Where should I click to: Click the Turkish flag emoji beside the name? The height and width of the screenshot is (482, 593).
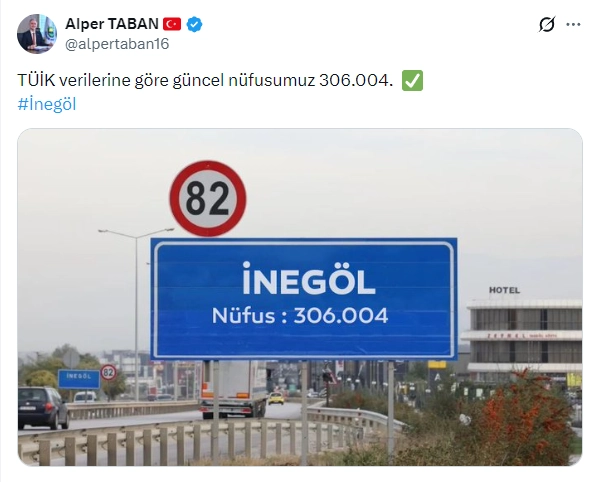tap(172, 24)
